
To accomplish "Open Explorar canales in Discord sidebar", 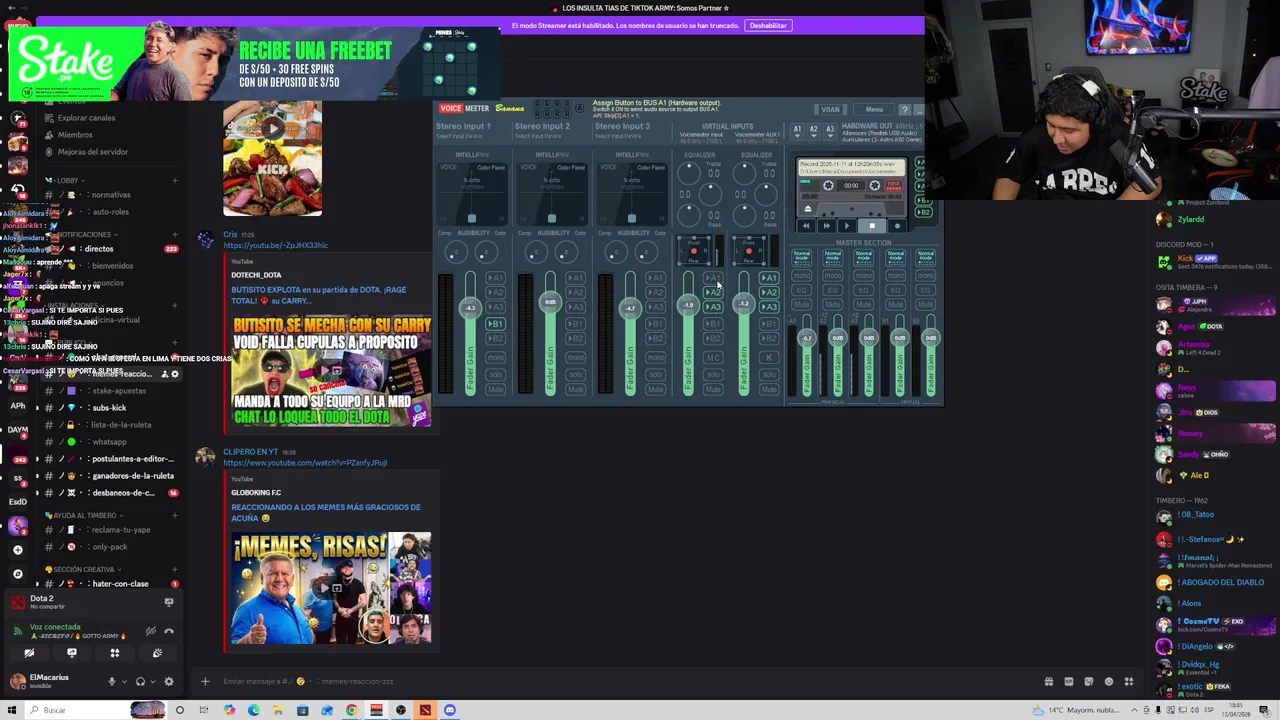I will [86, 118].
